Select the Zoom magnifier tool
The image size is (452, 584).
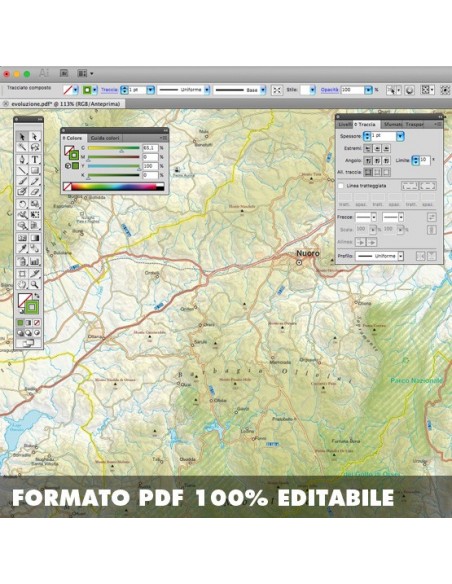35,285
